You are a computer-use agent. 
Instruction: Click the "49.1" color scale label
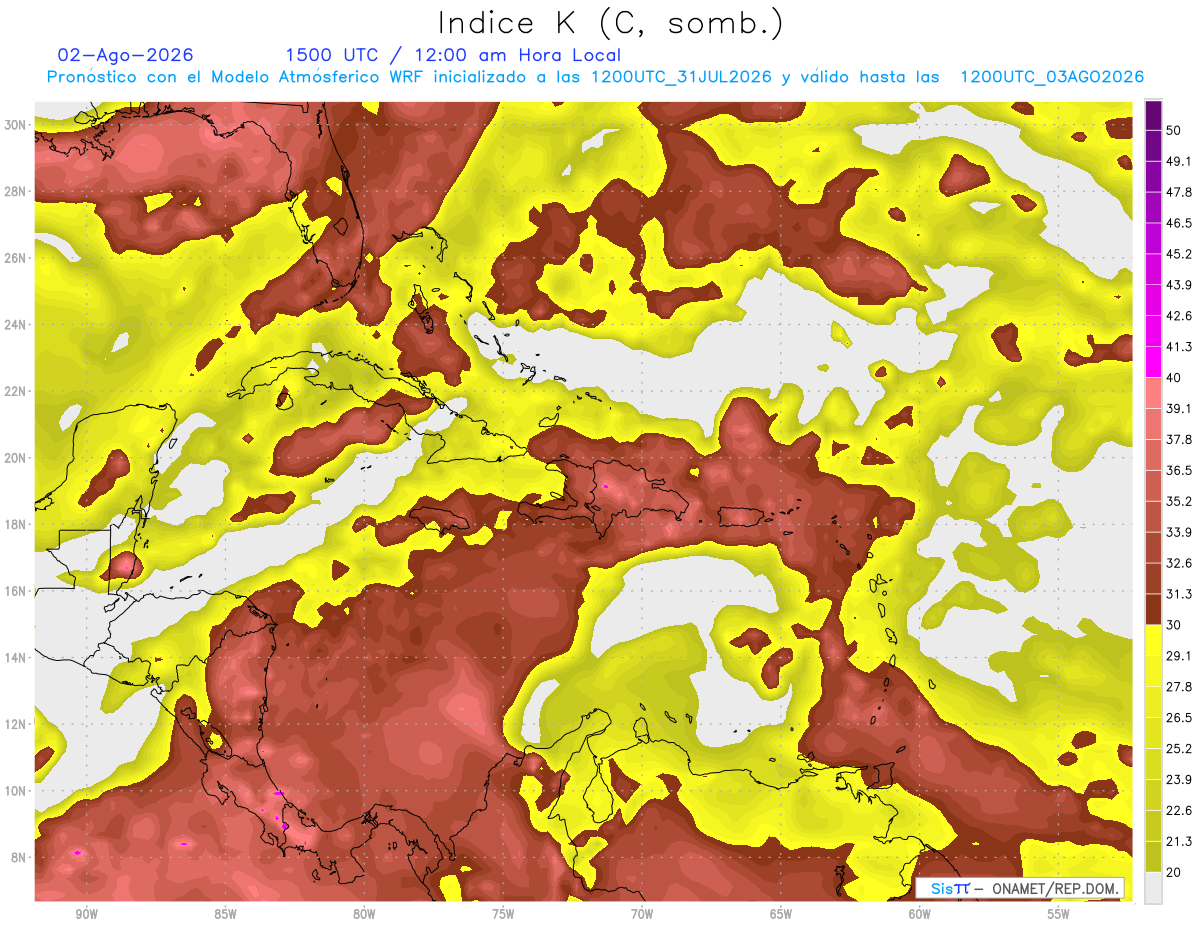tap(1179, 161)
